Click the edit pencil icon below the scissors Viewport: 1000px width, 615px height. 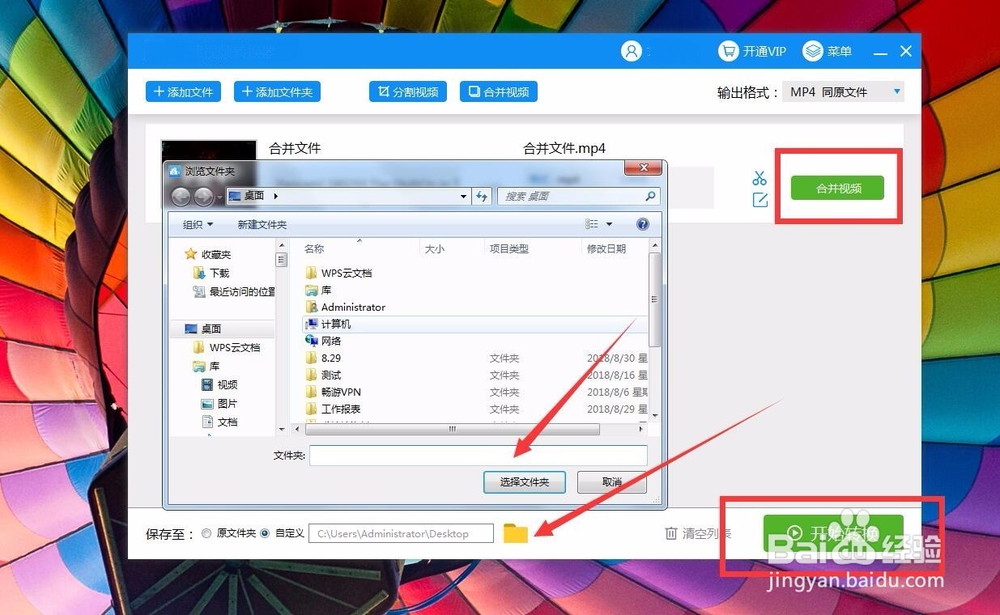point(760,201)
